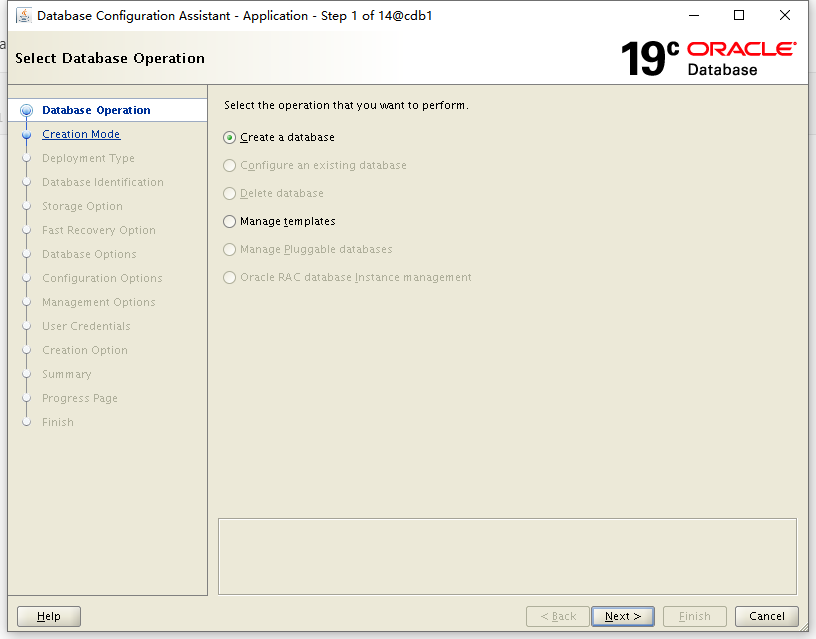Select the Database Operation step in sidebar

point(96,110)
